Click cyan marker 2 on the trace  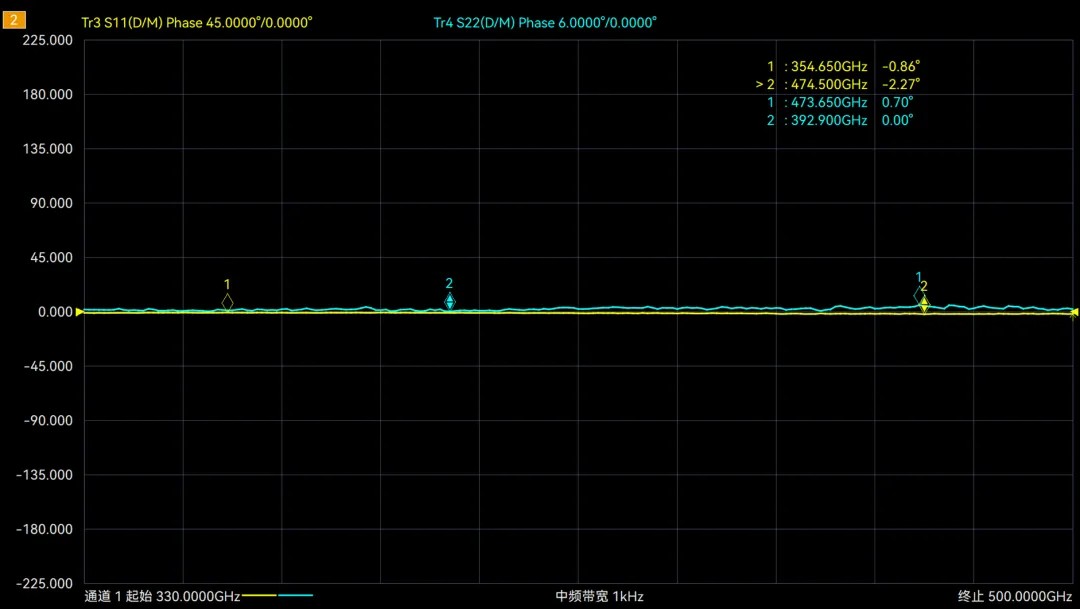click(x=450, y=301)
